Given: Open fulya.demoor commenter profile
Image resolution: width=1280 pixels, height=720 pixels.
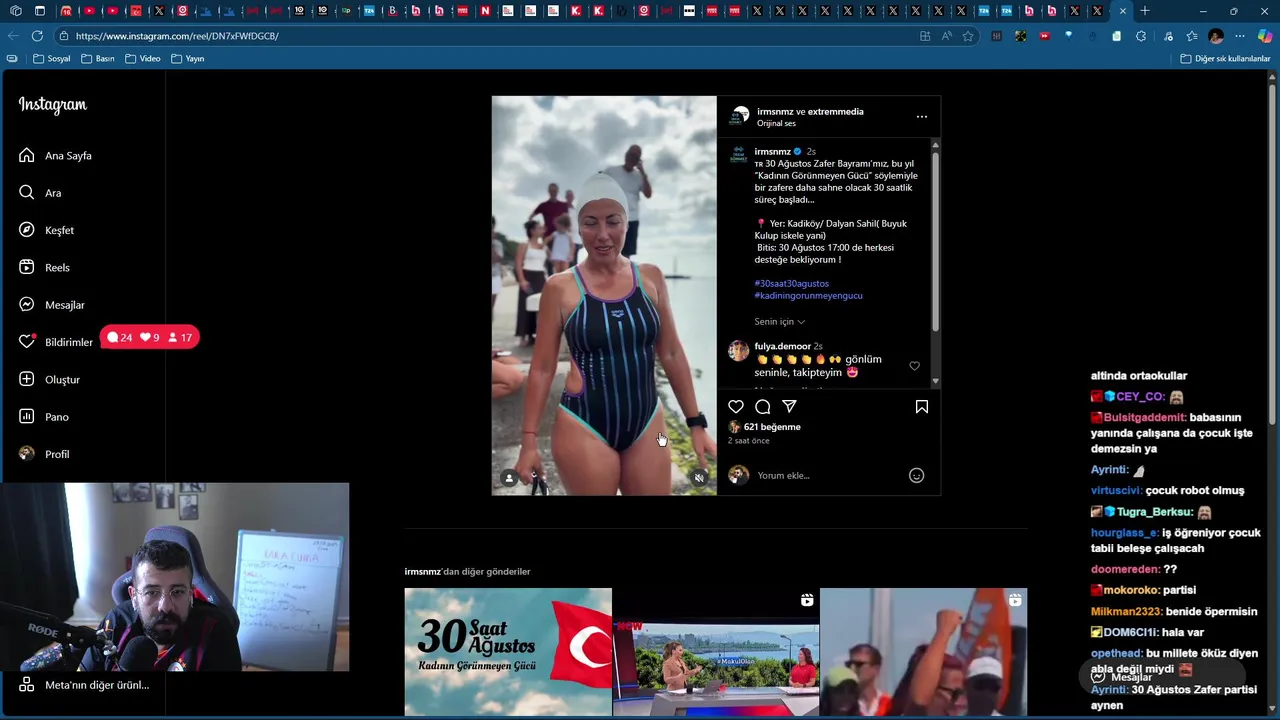Looking at the screenshot, I should [x=783, y=347].
